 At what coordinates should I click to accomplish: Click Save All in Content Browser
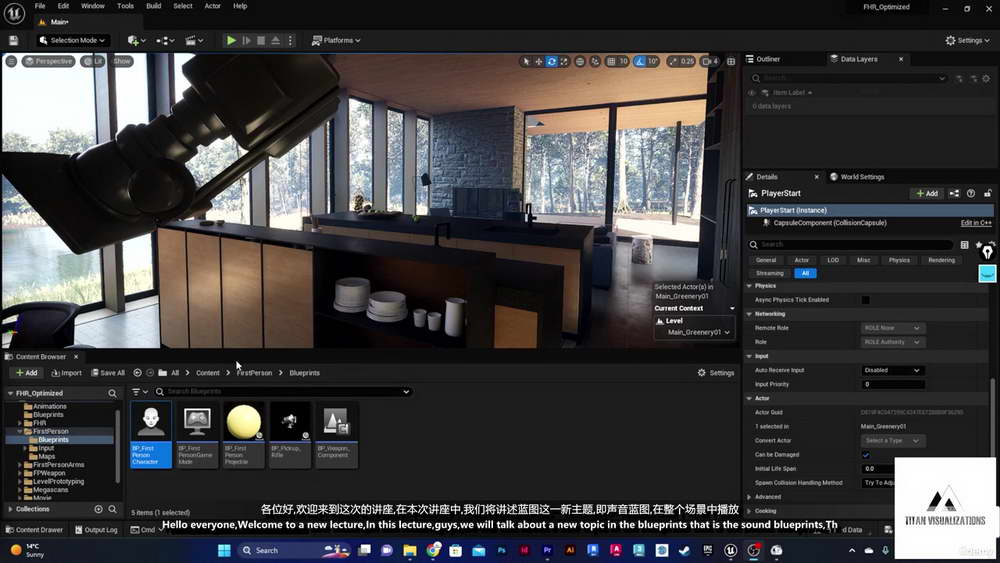click(x=108, y=373)
